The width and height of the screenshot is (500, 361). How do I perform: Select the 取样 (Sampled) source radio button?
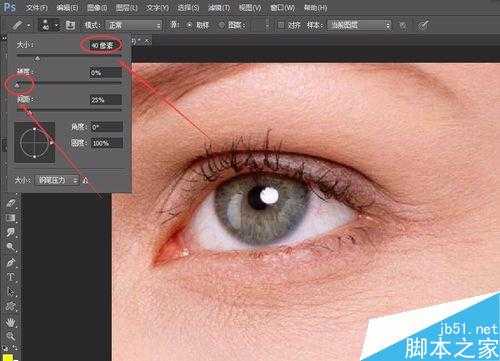click(x=189, y=25)
